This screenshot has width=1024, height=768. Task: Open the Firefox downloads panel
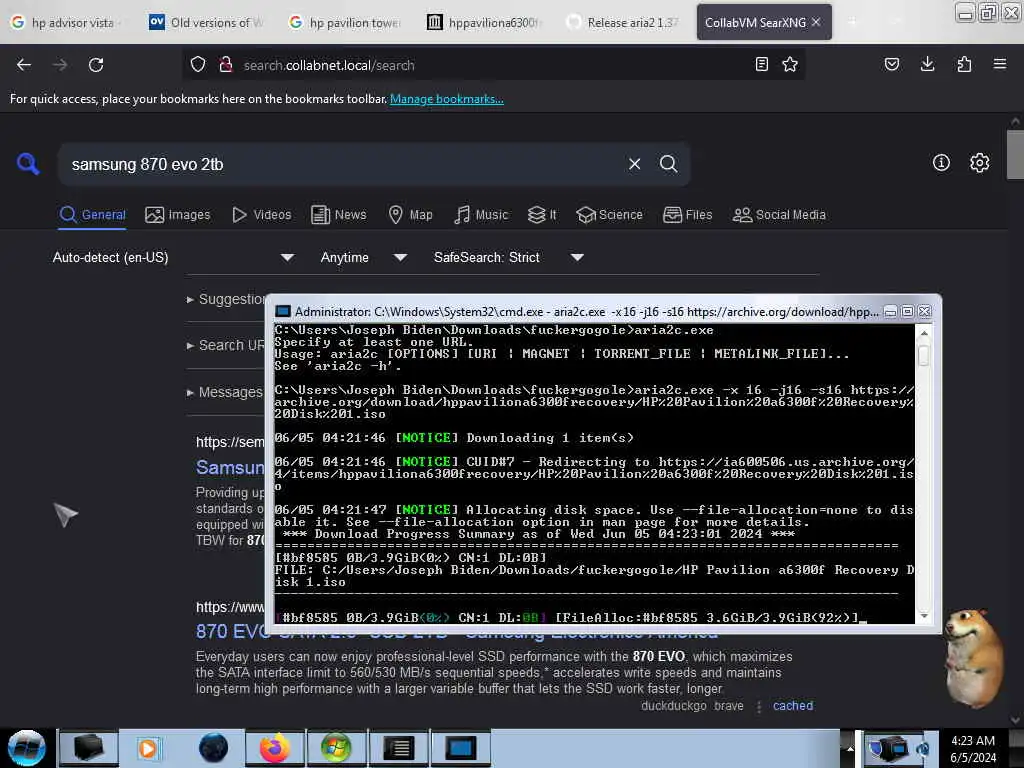[x=927, y=64]
